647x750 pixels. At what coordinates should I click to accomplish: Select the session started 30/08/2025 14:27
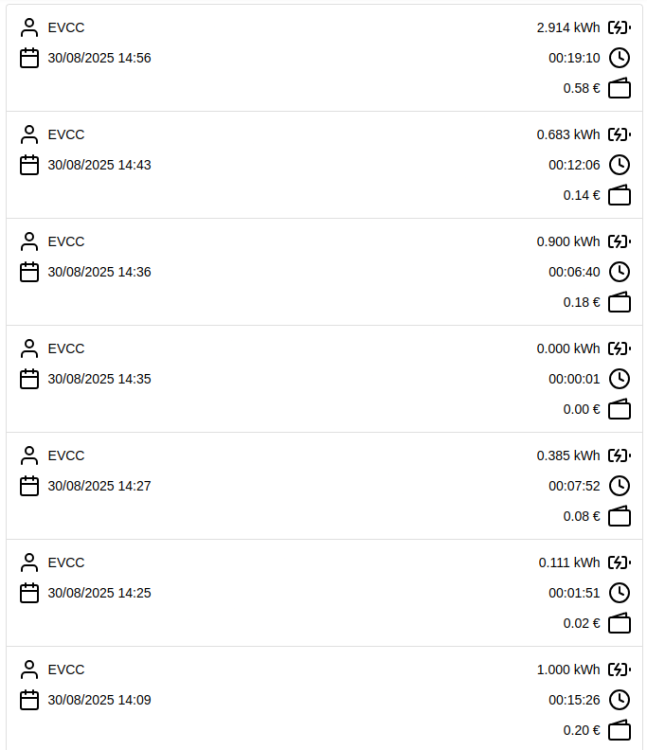click(99, 486)
